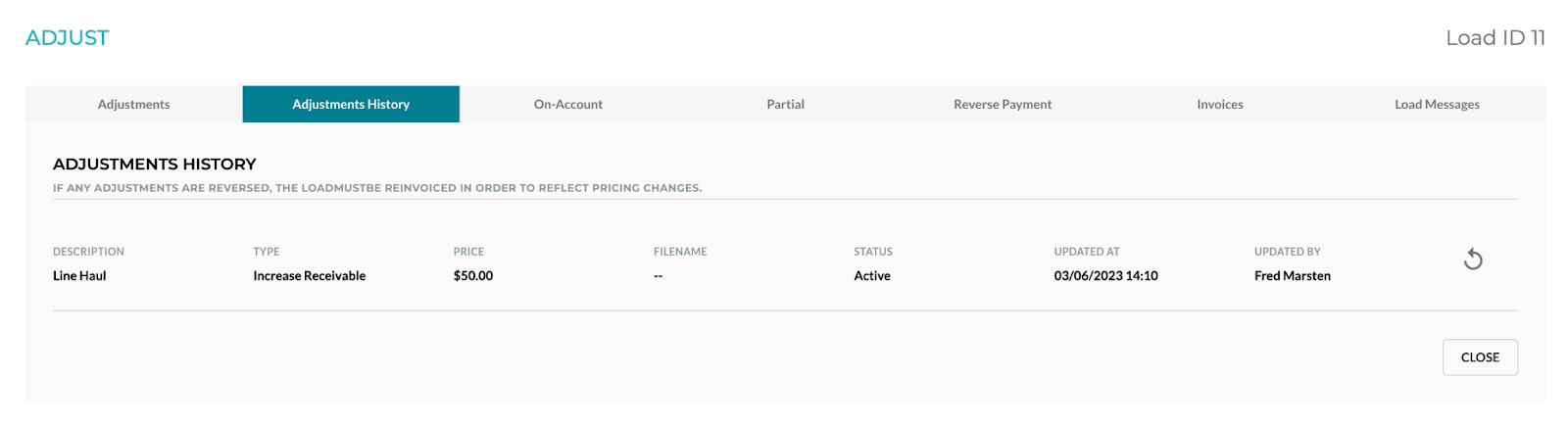This screenshot has width=1568, height=426.
Task: Click the Load ID 11 label
Action: pyautogui.click(x=1495, y=38)
